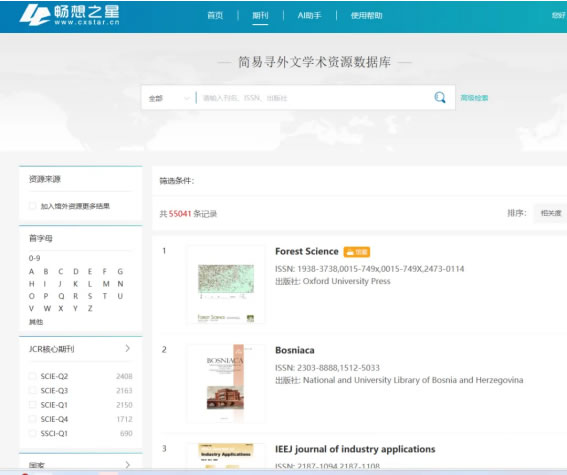Click the orange badge next to Forest Science
The image size is (567, 475).
click(x=357, y=252)
